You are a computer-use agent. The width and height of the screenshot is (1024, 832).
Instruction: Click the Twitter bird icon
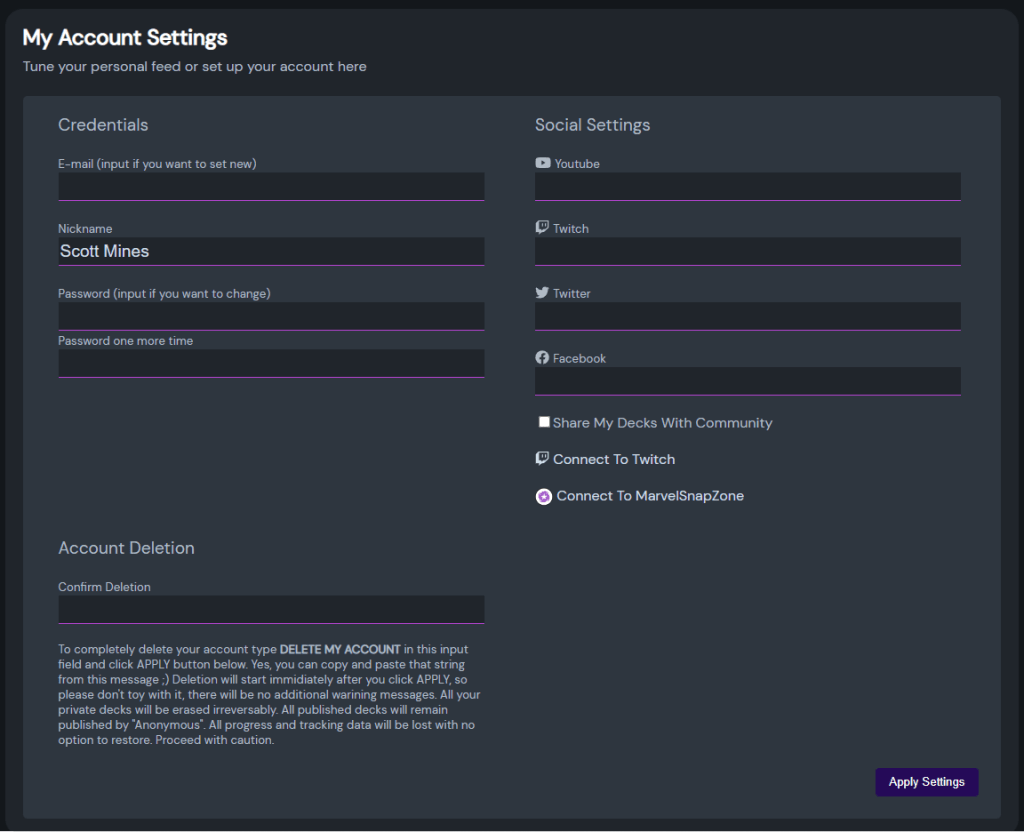coord(542,293)
